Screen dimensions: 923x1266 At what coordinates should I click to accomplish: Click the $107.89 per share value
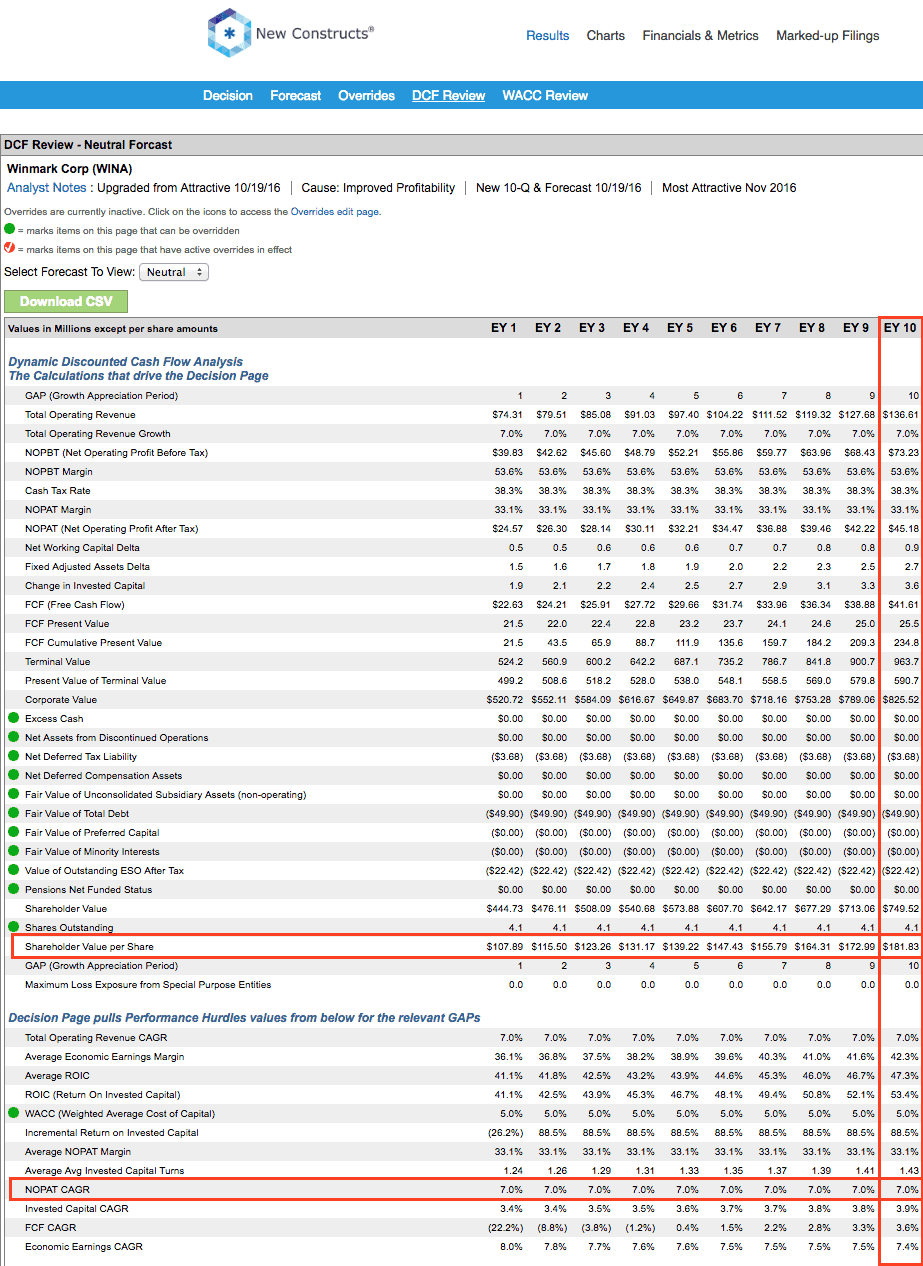pyautogui.click(x=504, y=946)
